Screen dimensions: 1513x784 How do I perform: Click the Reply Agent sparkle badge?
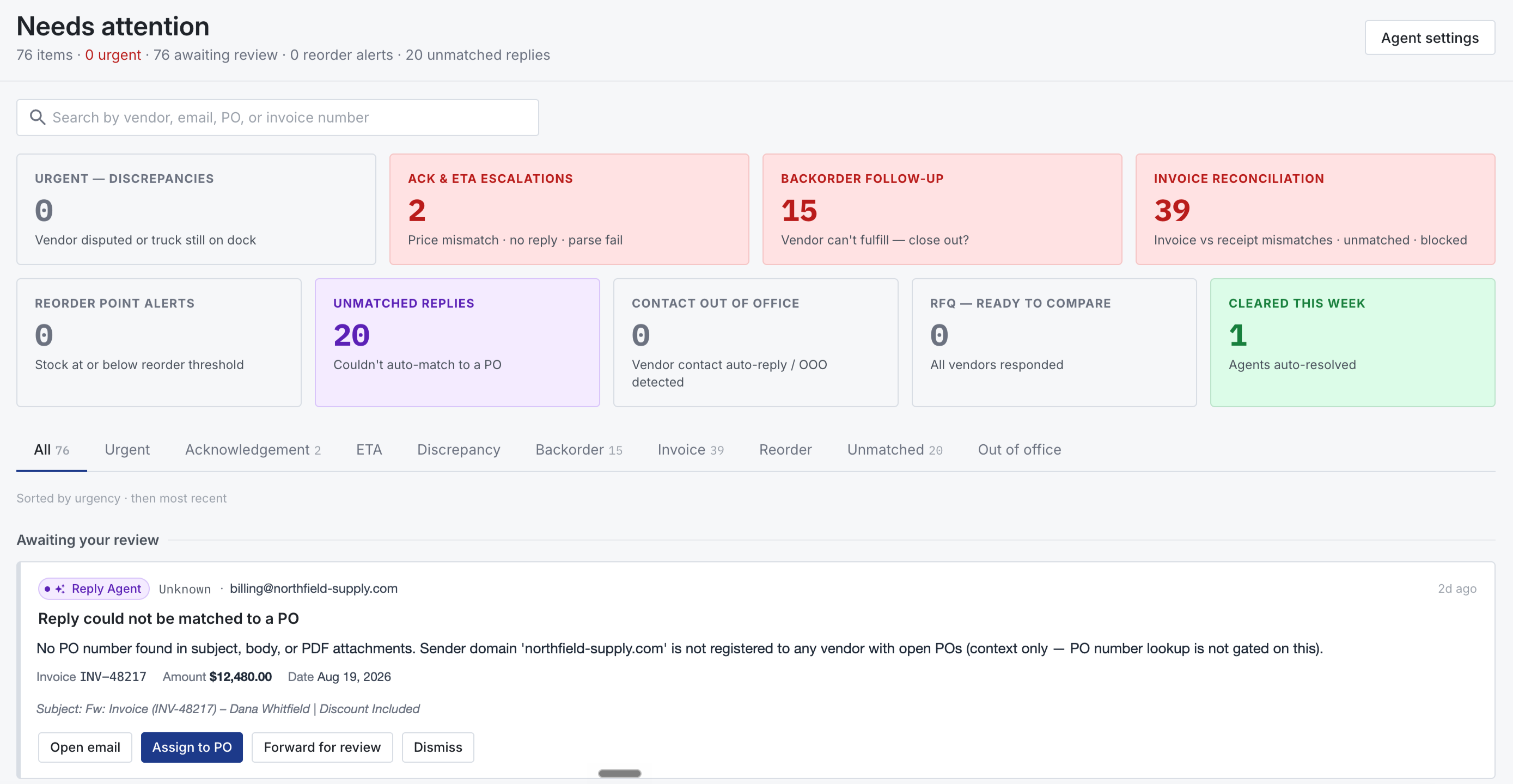[x=94, y=589]
